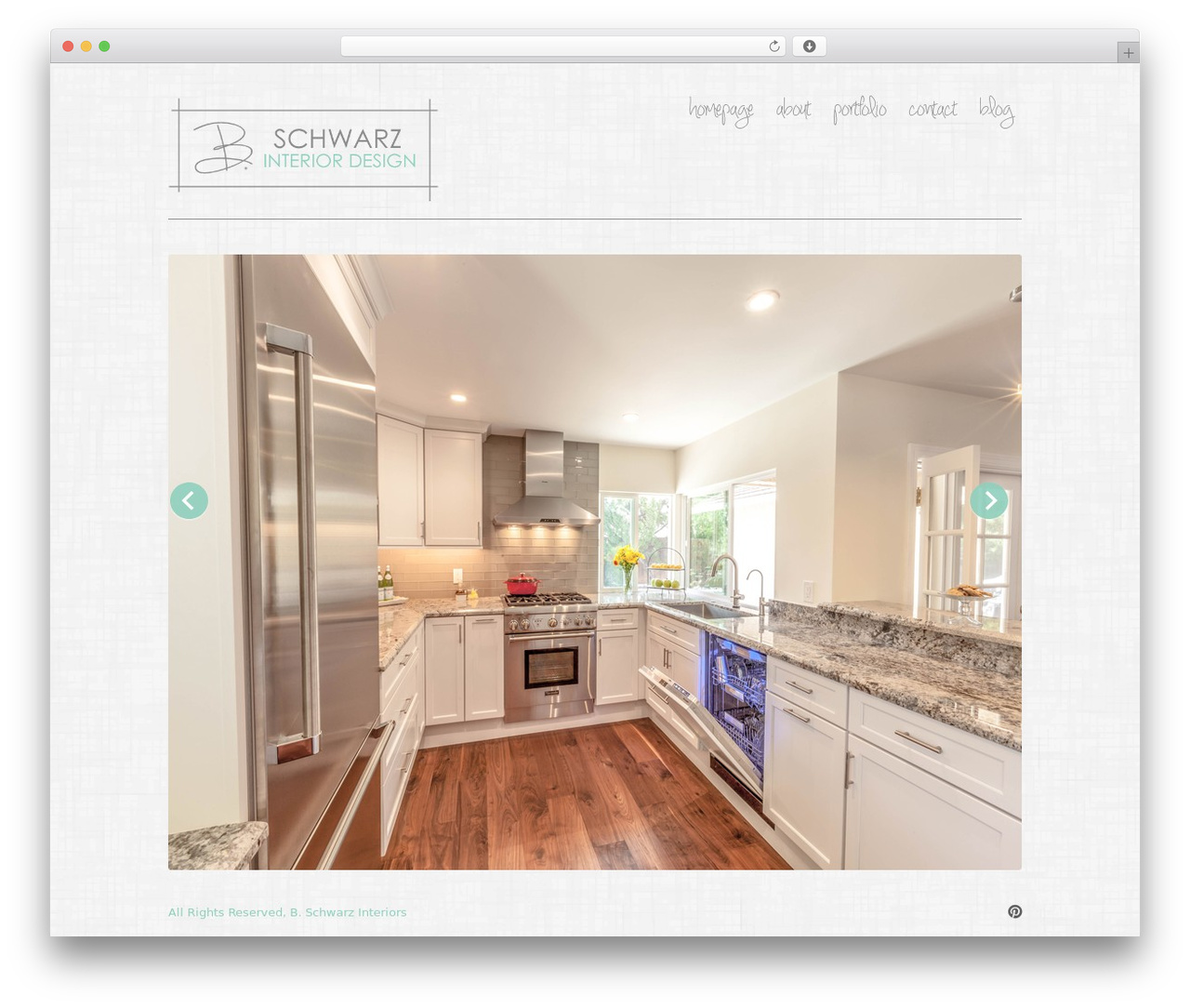Minimize window with yellow button
The width and height of the screenshot is (1190, 1008).
86,46
